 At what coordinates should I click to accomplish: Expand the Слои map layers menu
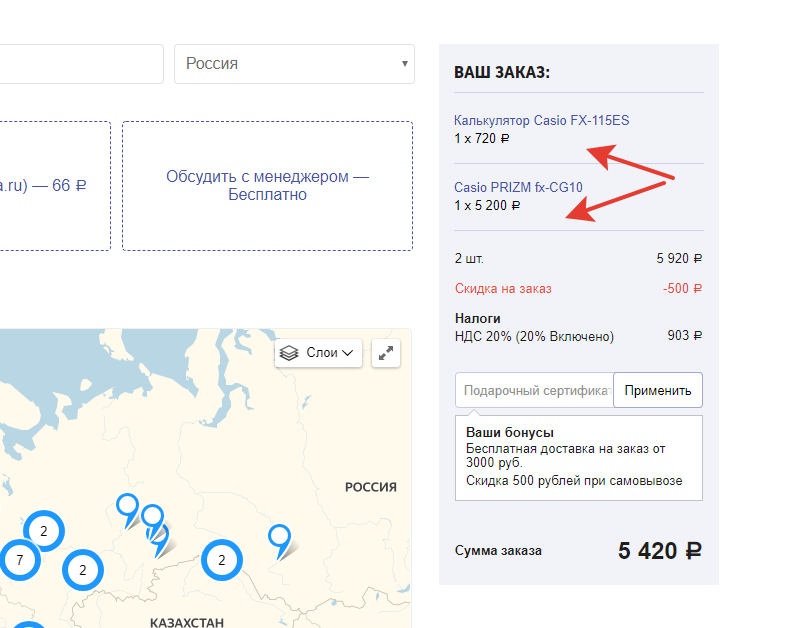[318, 353]
